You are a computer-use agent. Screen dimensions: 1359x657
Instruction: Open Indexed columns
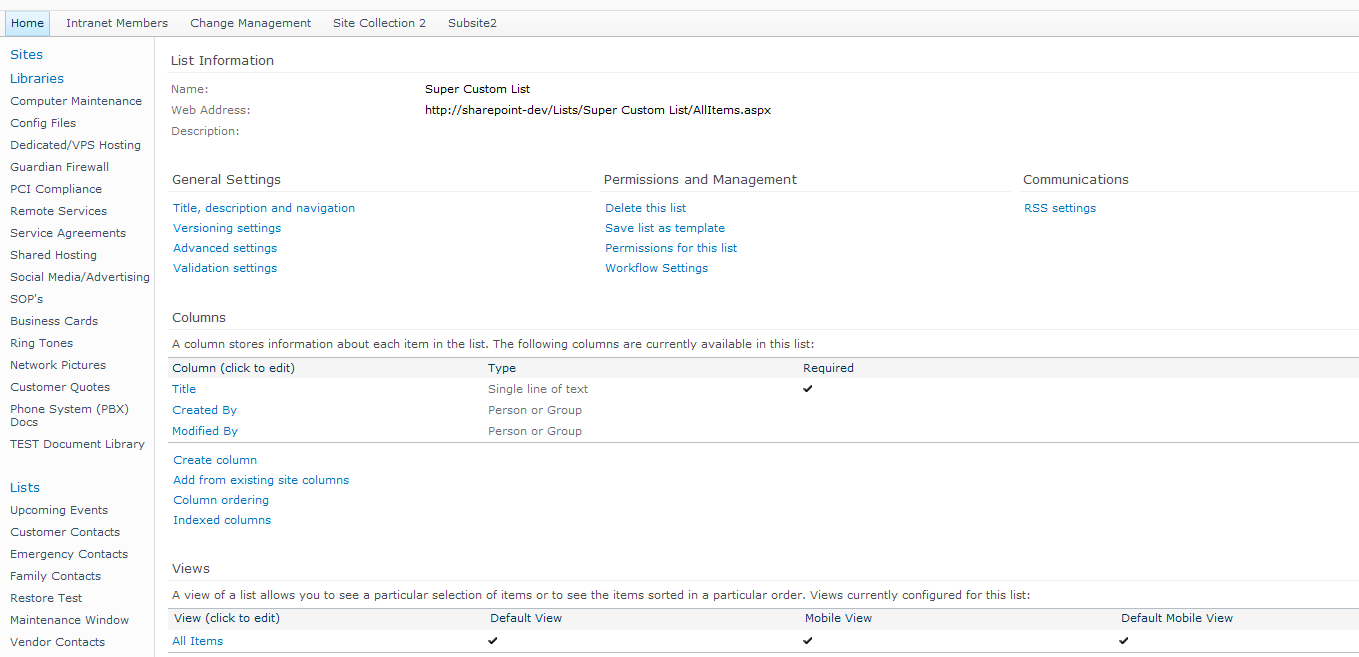pos(222,520)
